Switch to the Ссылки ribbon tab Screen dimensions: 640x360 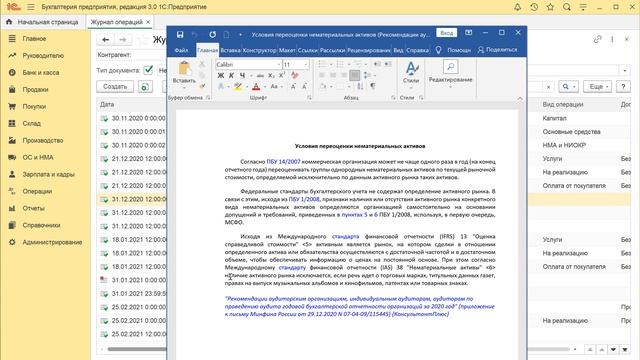307,50
